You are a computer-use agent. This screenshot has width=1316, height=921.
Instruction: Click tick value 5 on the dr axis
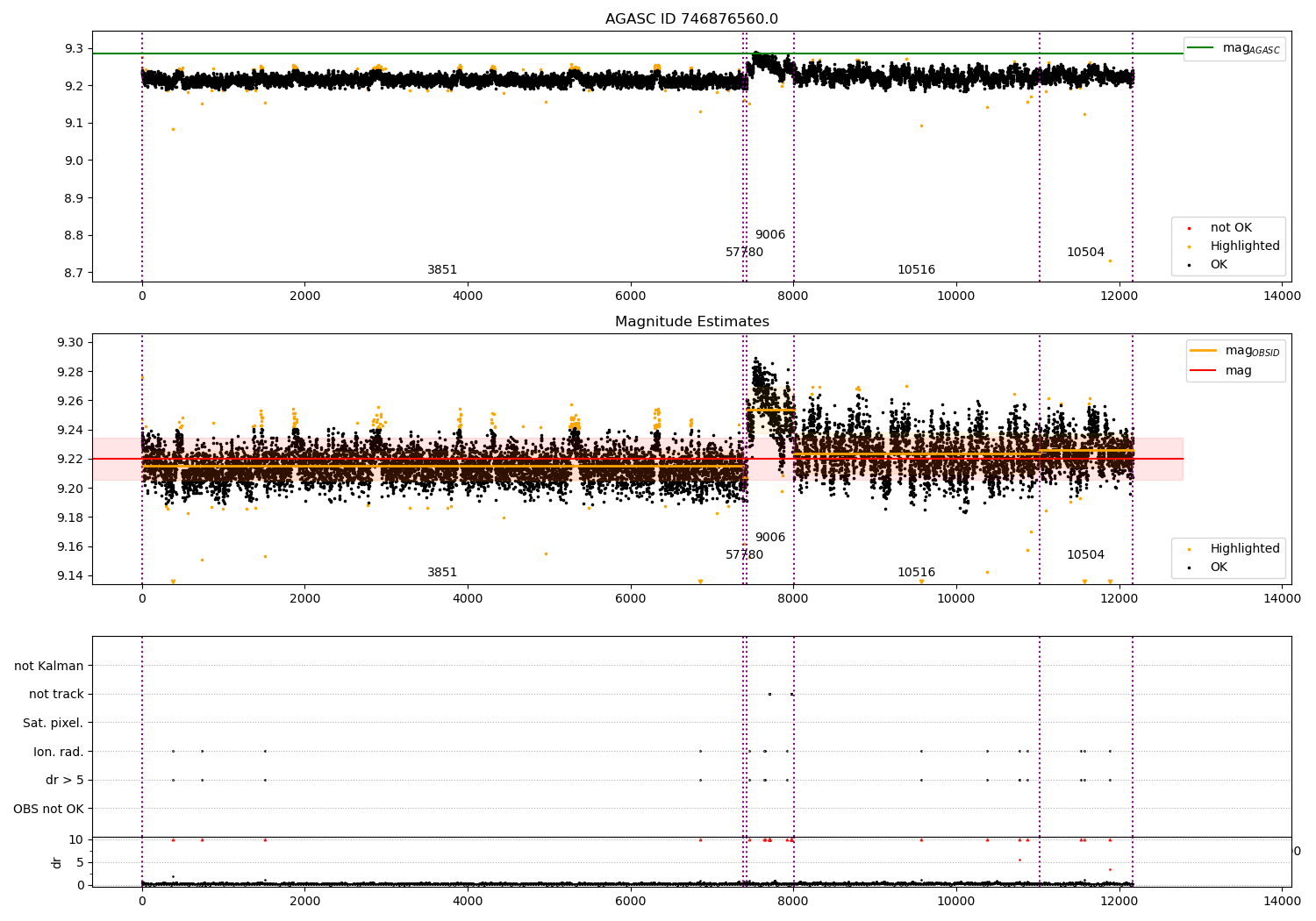tap(81, 862)
